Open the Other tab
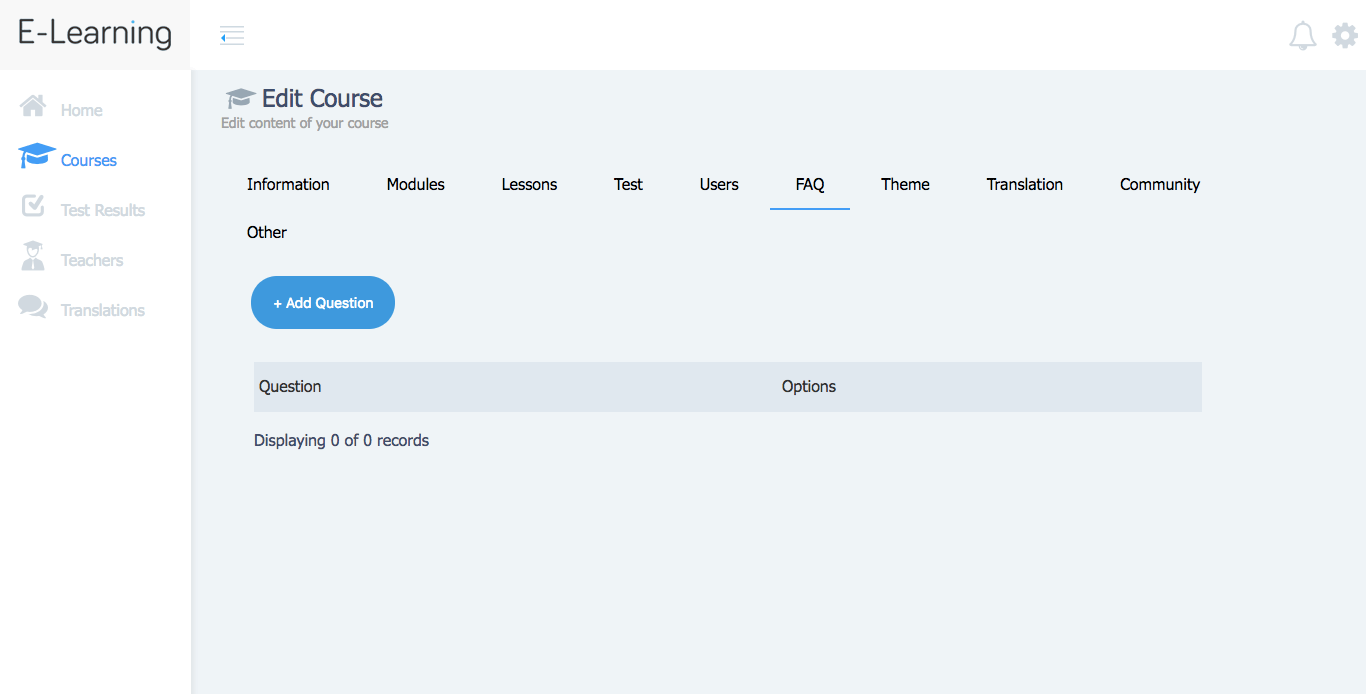The image size is (1366, 694). tap(267, 232)
